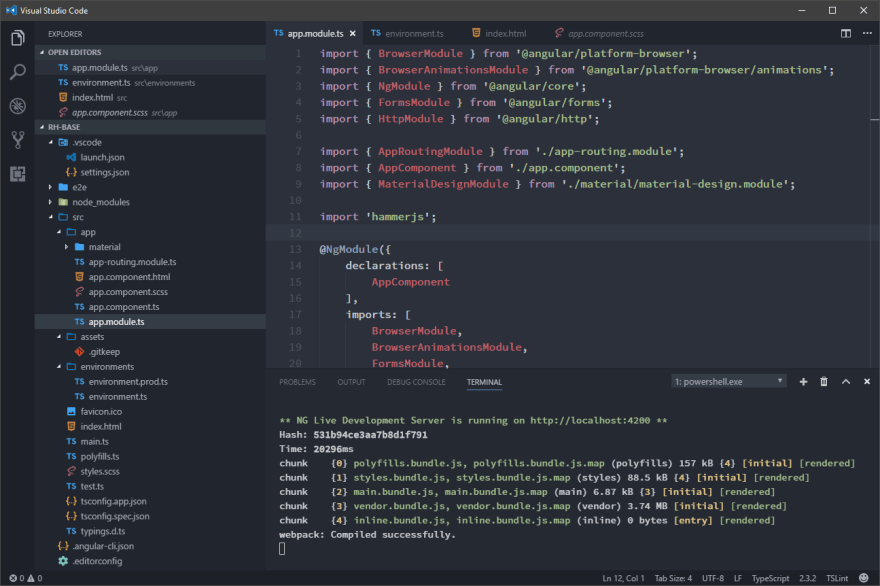
Task: Place cursor on code line 12
Action: click(567, 233)
